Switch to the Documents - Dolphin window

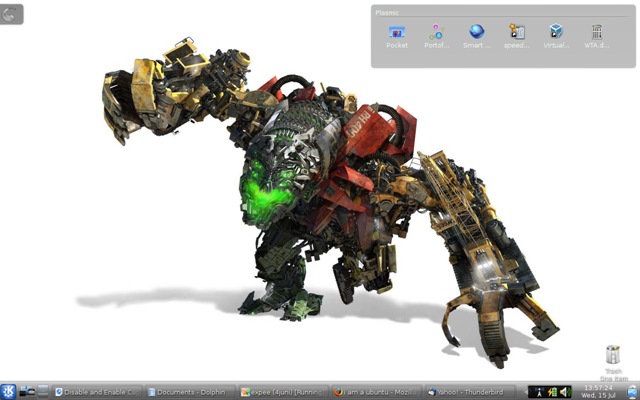[x=191, y=392]
